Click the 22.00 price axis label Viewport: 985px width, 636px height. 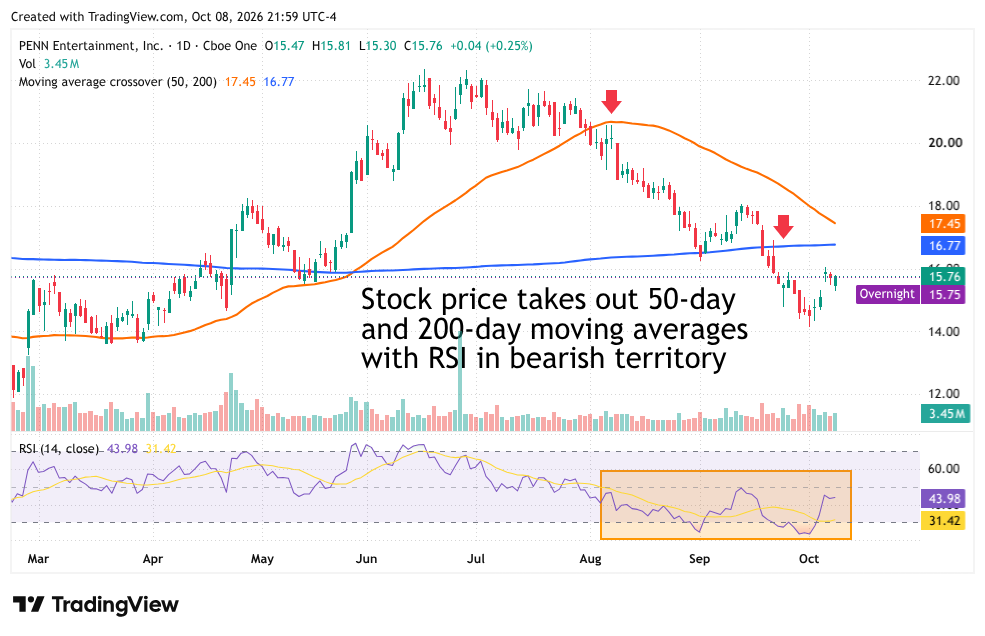click(x=944, y=80)
